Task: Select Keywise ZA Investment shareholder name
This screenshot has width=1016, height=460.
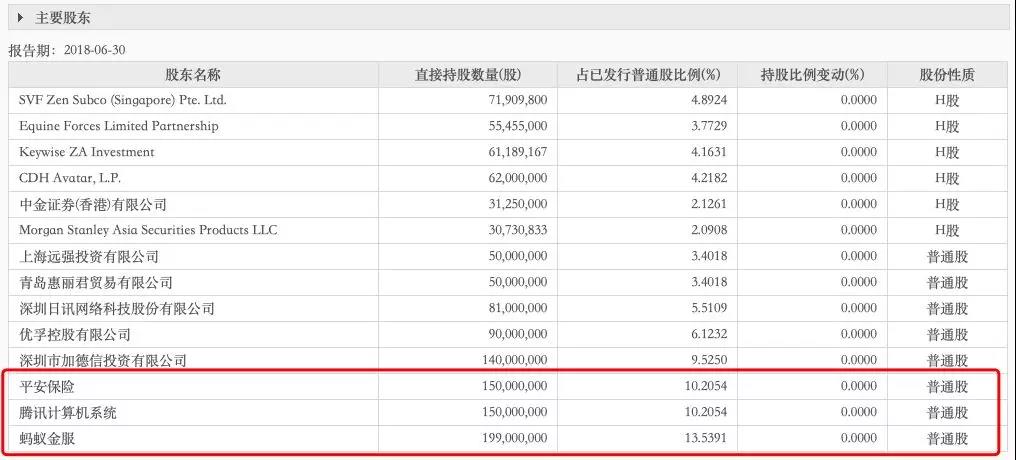Action: click(x=87, y=152)
